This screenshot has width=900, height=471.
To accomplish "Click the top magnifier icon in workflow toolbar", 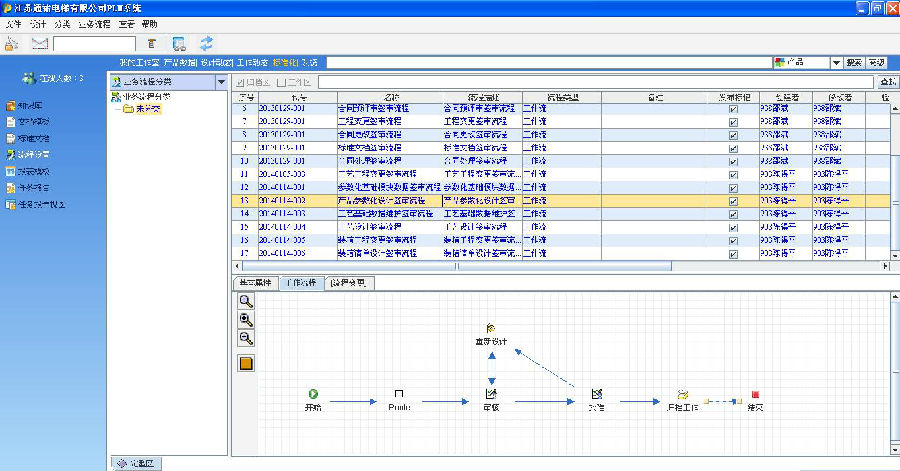I will point(246,300).
